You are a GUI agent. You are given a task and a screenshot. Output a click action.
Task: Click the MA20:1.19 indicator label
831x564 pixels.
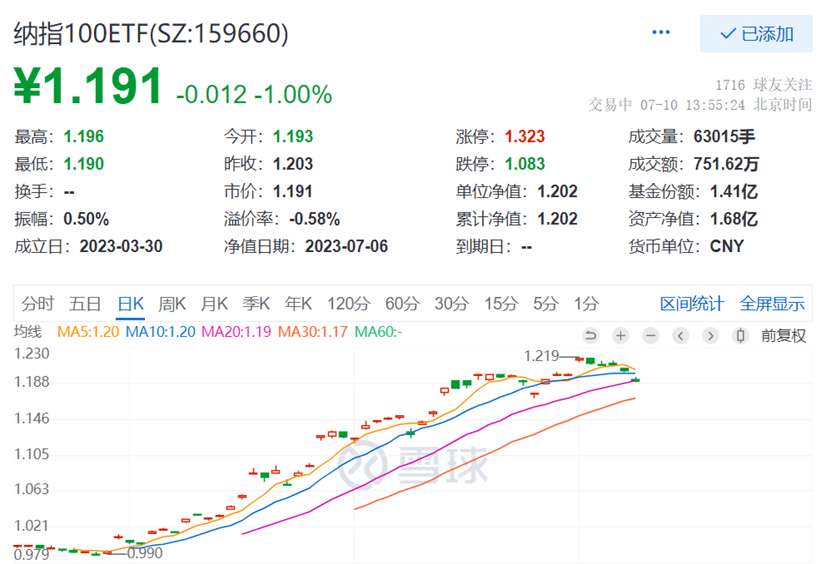236,332
